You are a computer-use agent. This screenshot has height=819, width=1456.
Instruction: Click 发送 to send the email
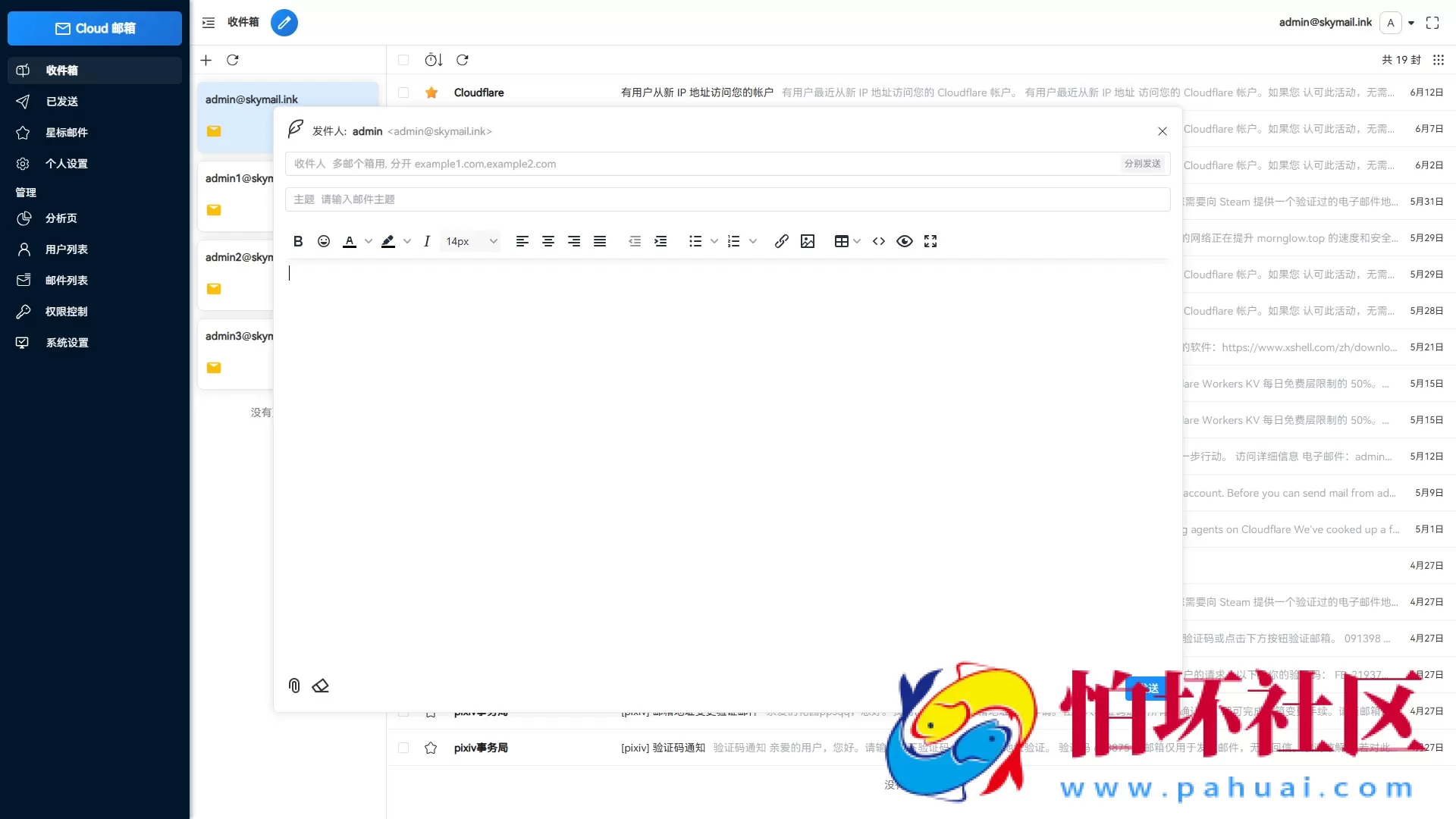click(1147, 688)
